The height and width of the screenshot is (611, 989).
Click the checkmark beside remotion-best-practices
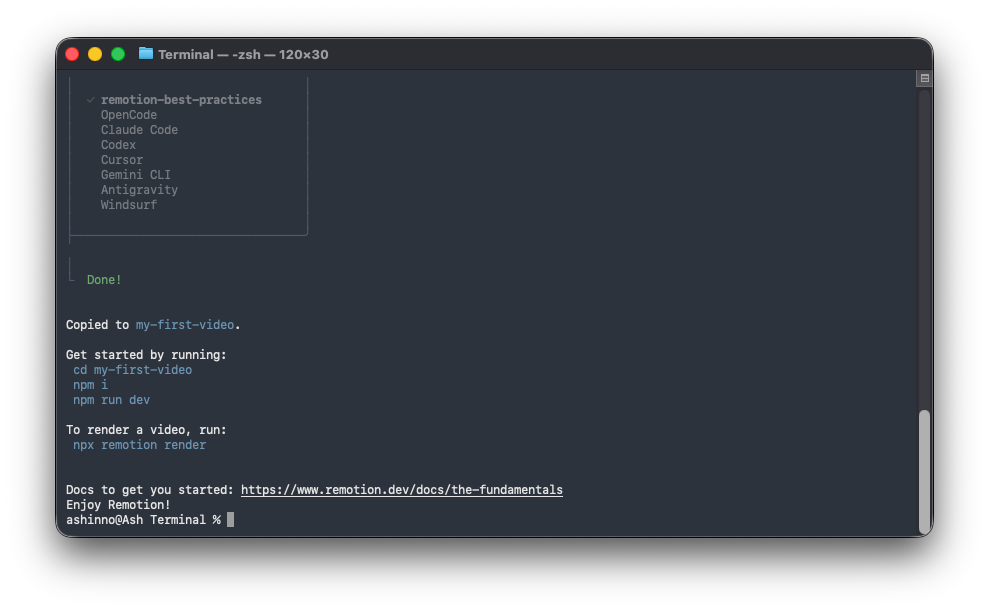click(90, 100)
